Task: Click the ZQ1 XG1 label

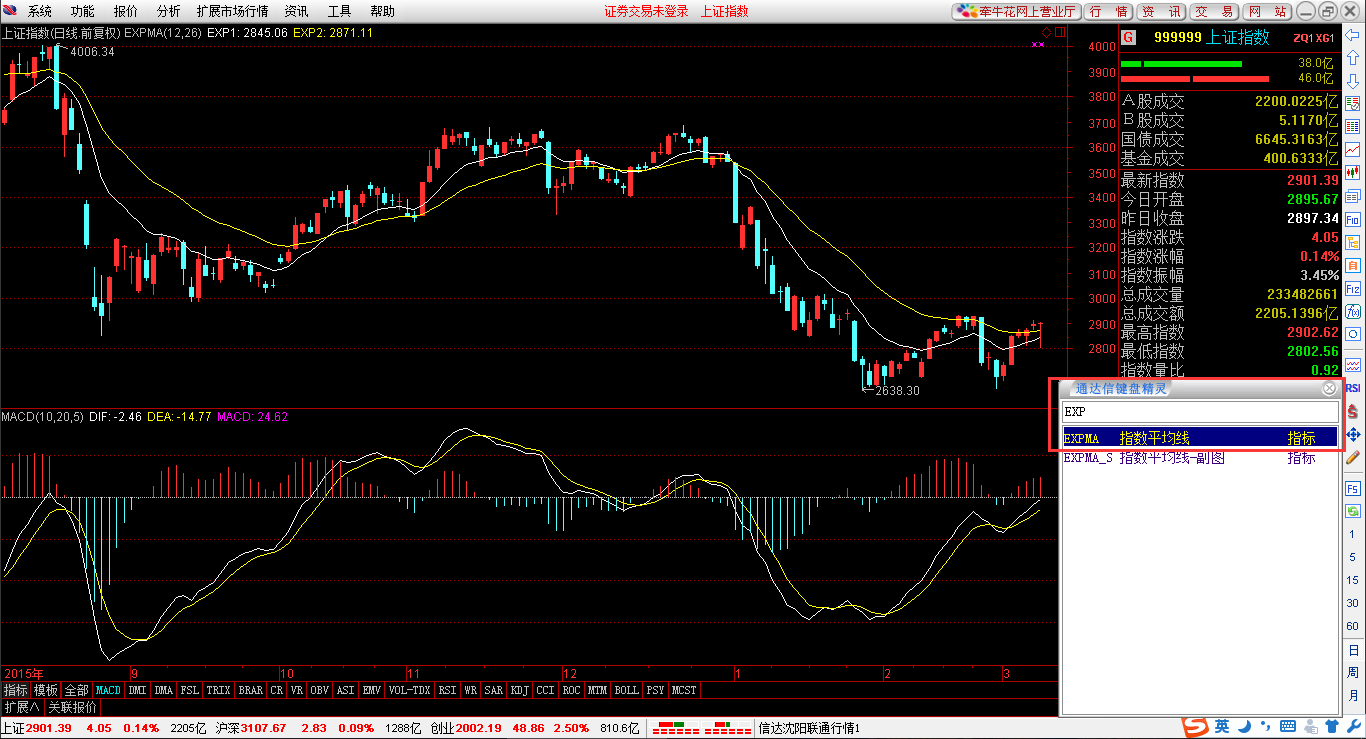Action: tap(1315, 38)
